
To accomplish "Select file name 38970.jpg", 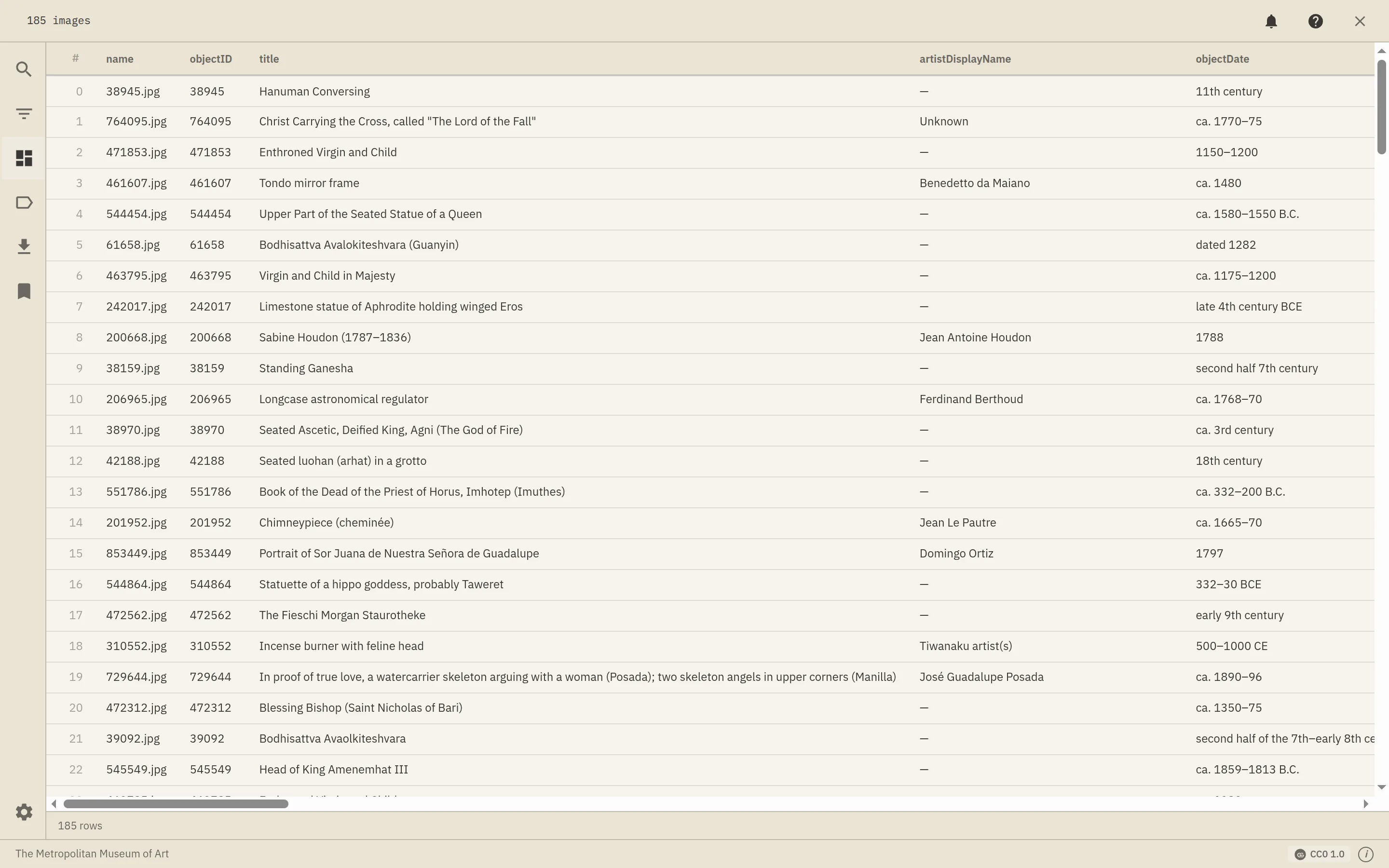I will 133,430.
